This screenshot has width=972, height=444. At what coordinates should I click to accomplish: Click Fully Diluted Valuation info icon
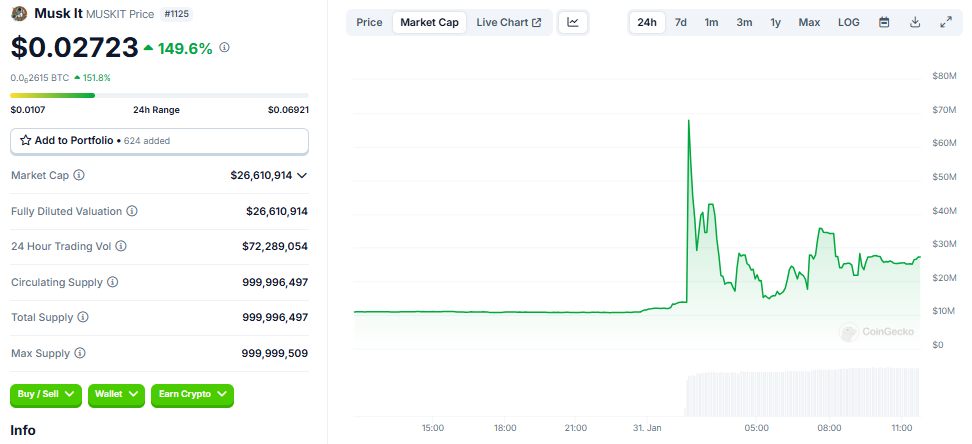[132, 211]
